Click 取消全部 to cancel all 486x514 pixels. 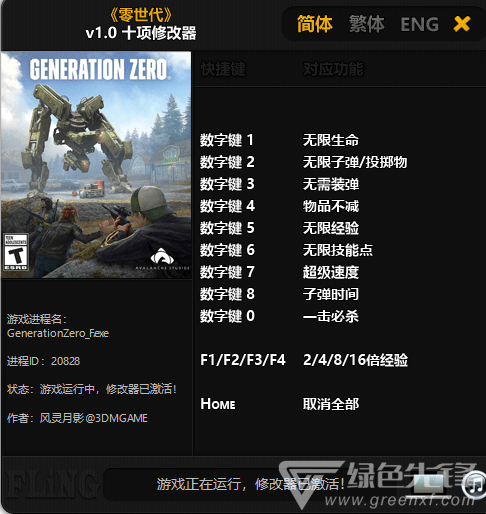tap(331, 404)
